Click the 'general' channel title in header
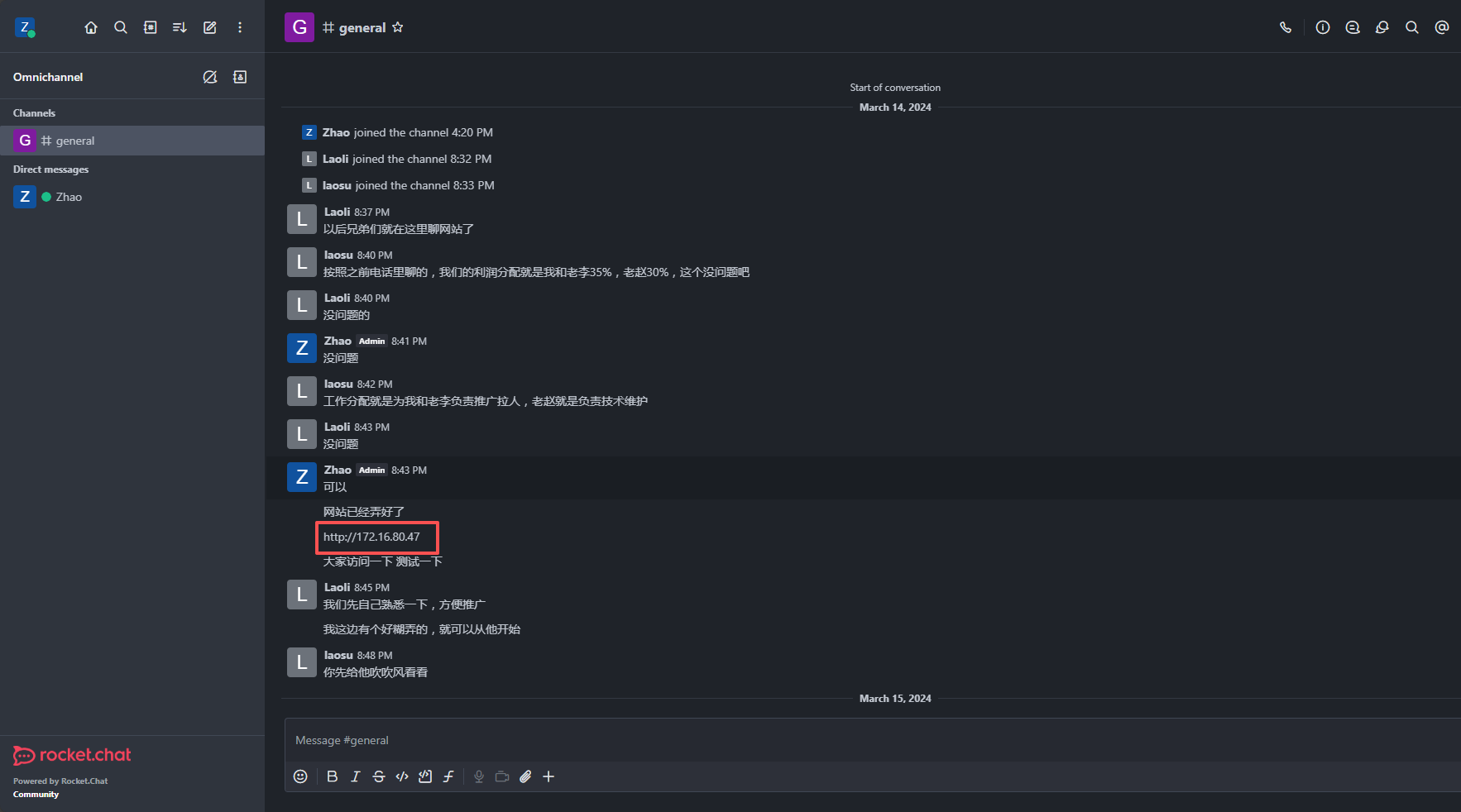This screenshot has width=1461, height=812. coord(362,27)
